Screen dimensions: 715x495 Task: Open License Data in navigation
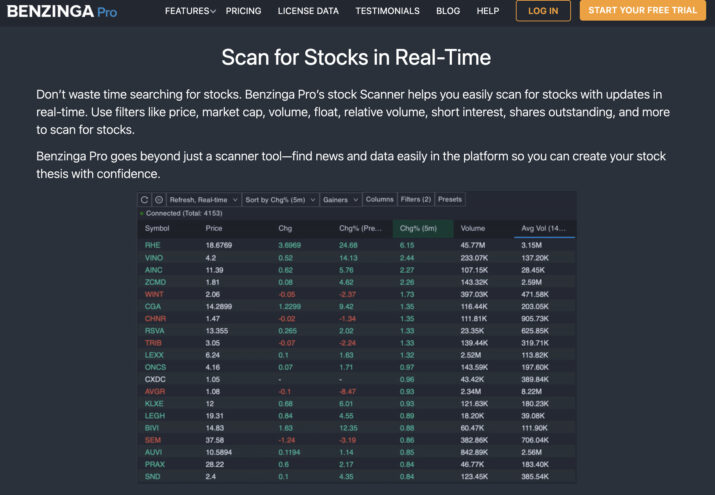308,11
